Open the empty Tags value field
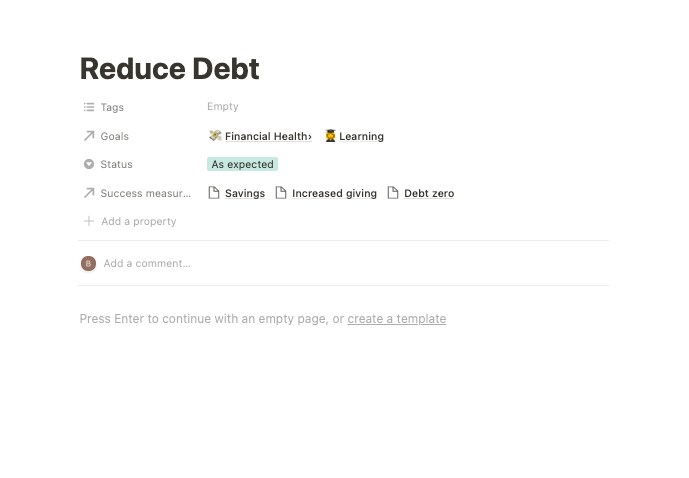This screenshot has height=478, width=689. [223, 106]
